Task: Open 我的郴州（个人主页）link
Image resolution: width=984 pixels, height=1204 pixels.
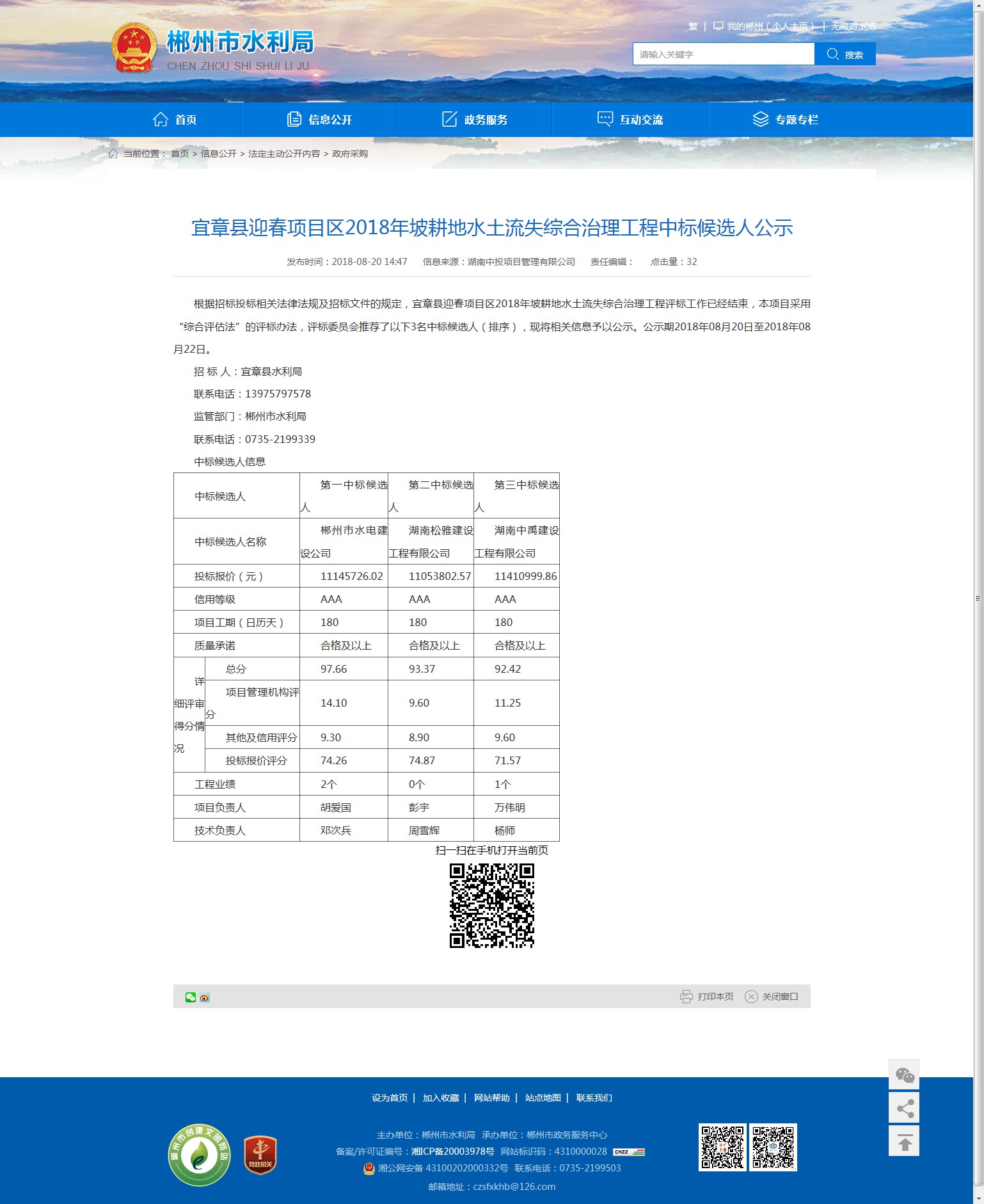Action: (770, 26)
